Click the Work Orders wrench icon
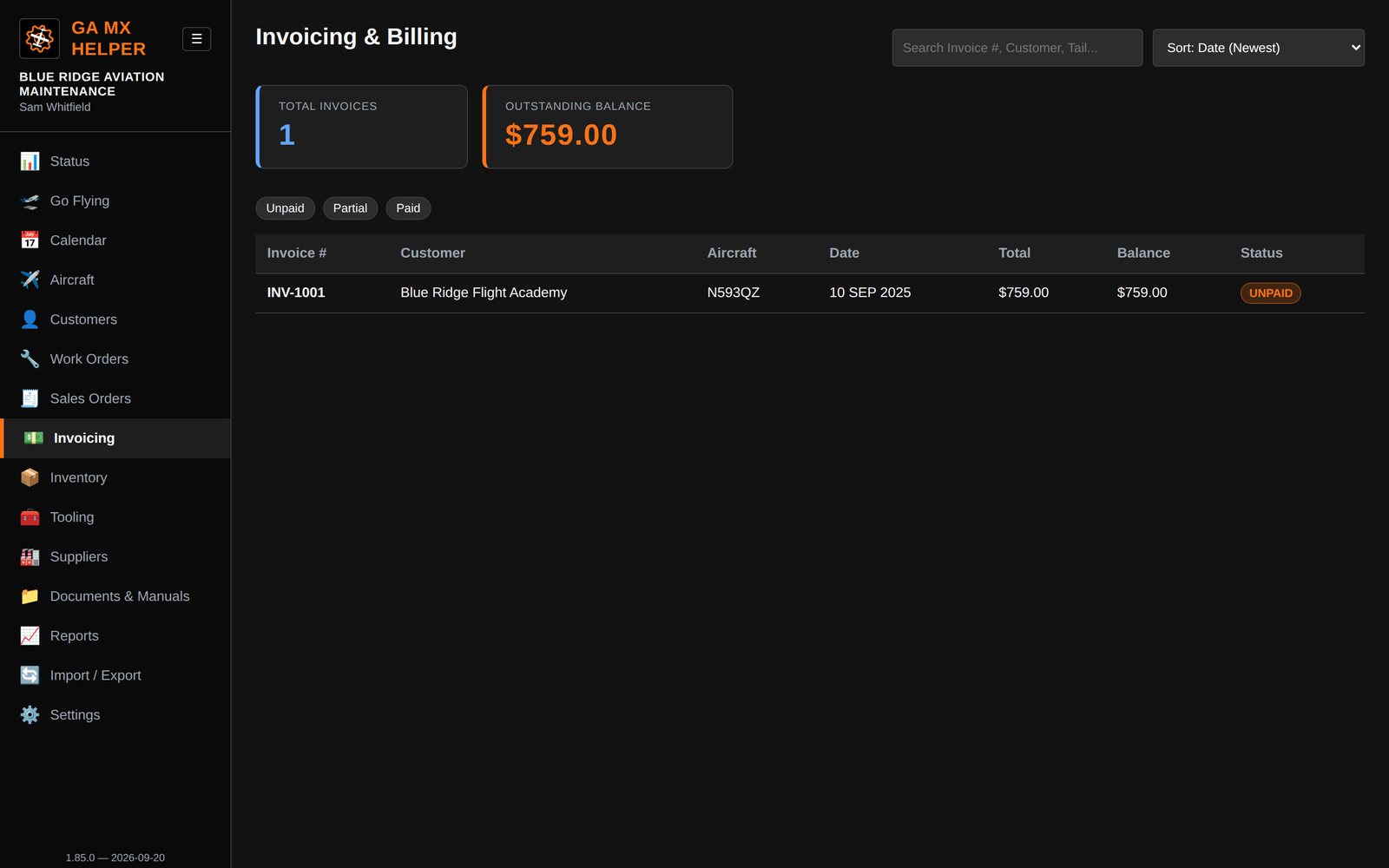Viewport: 1389px width, 868px height. (30, 358)
